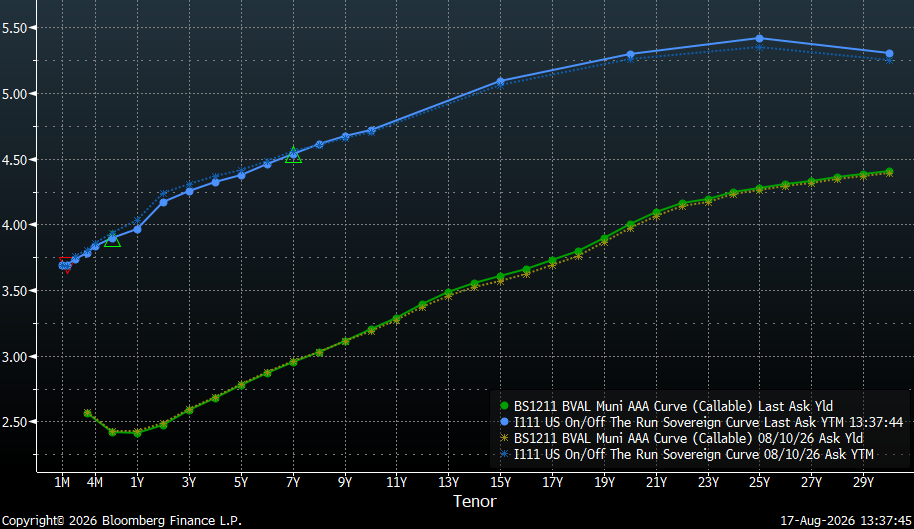Click the 25Y tenor axis label
Screen dimensions: 914x529
(760, 482)
